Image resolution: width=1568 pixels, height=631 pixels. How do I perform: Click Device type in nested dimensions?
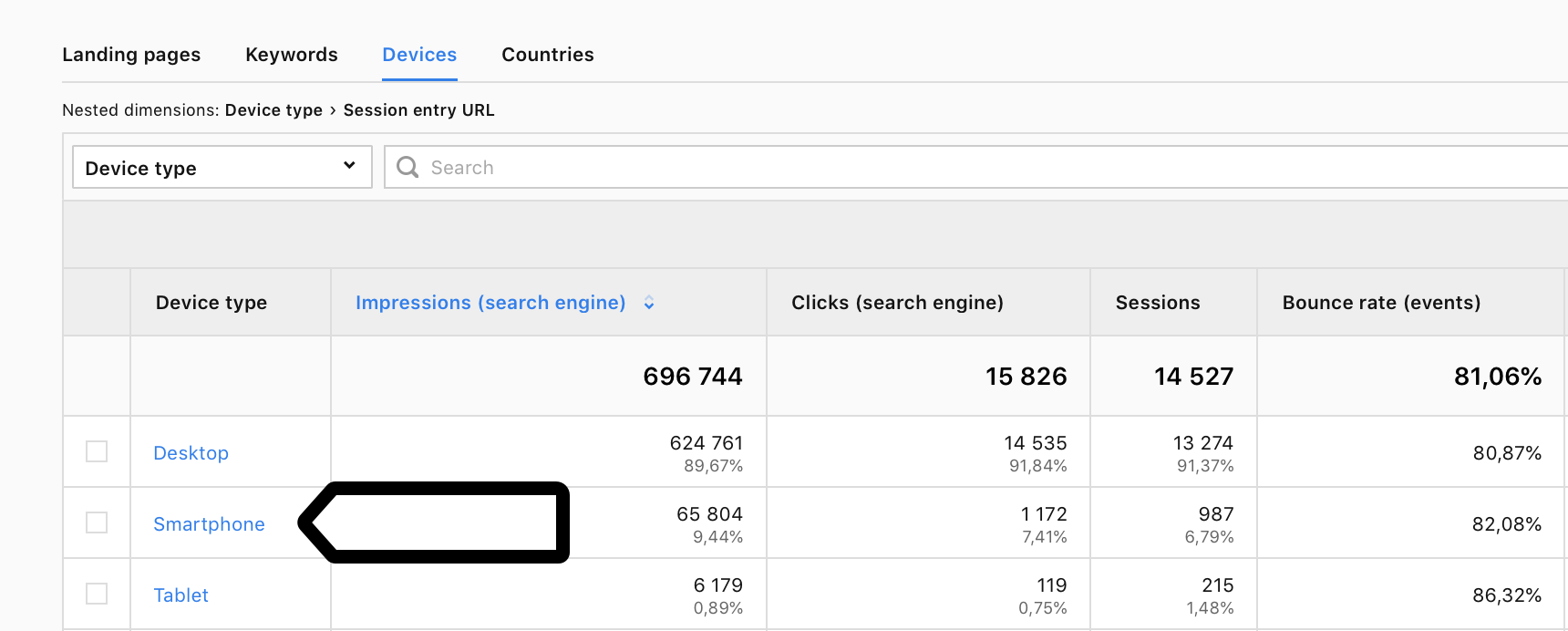click(273, 110)
